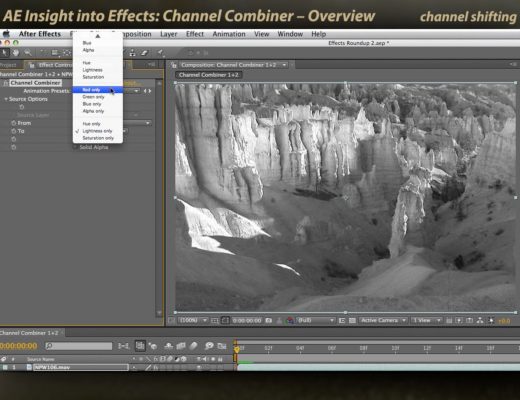
Task: Click the timeline search field
Action: (x=79, y=346)
